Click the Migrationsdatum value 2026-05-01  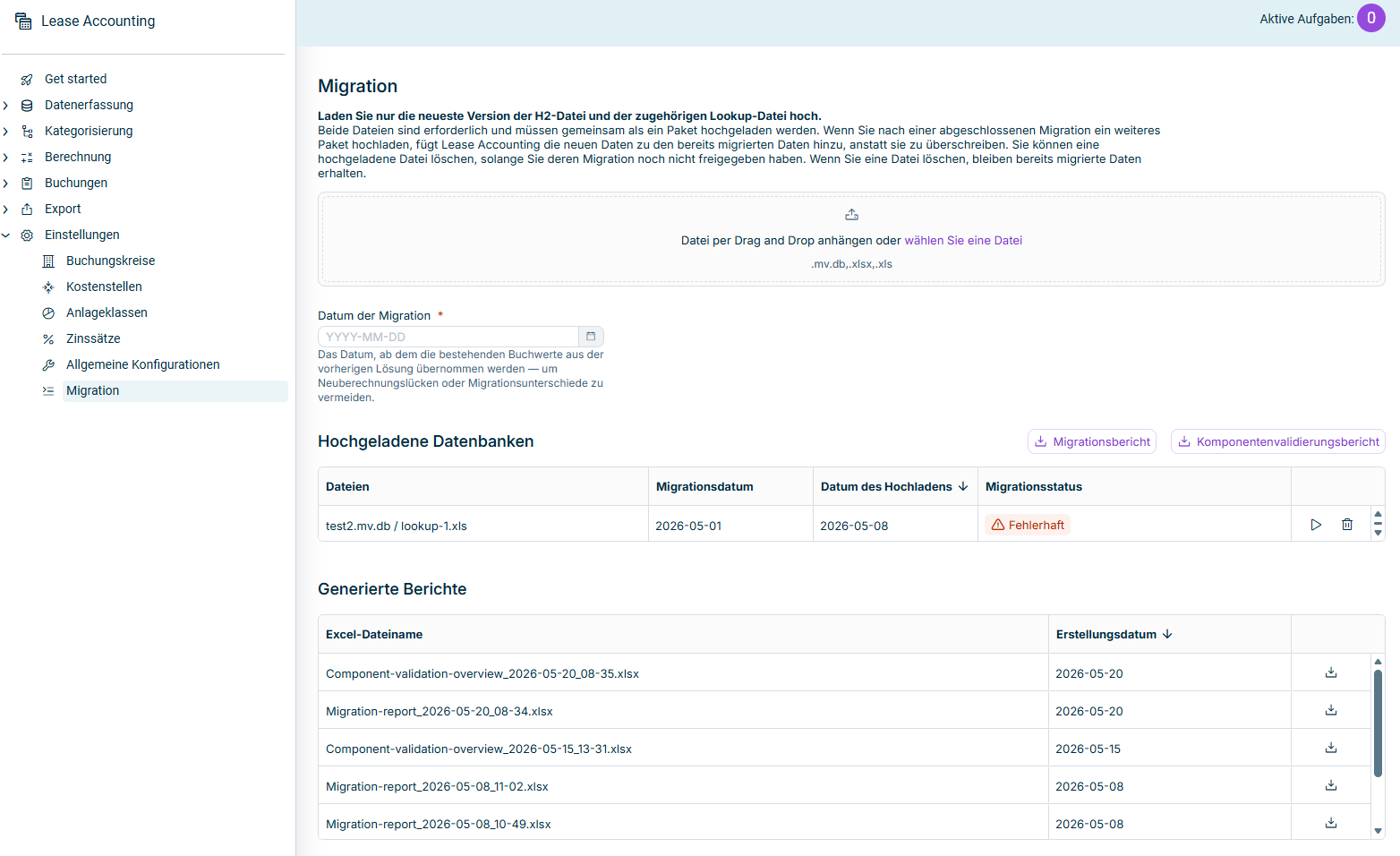click(688, 526)
